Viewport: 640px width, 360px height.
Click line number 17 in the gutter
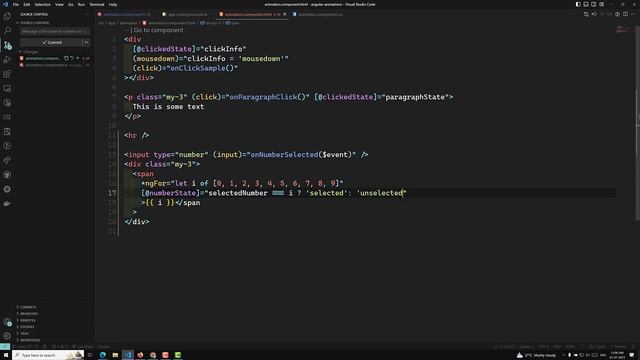pyautogui.click(x=112, y=193)
